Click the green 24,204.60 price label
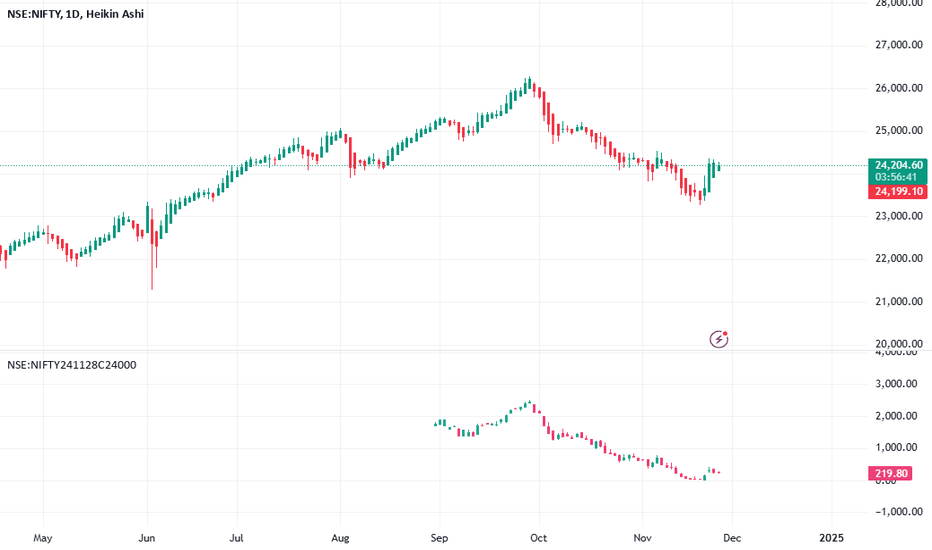The image size is (932, 550). coord(899,165)
